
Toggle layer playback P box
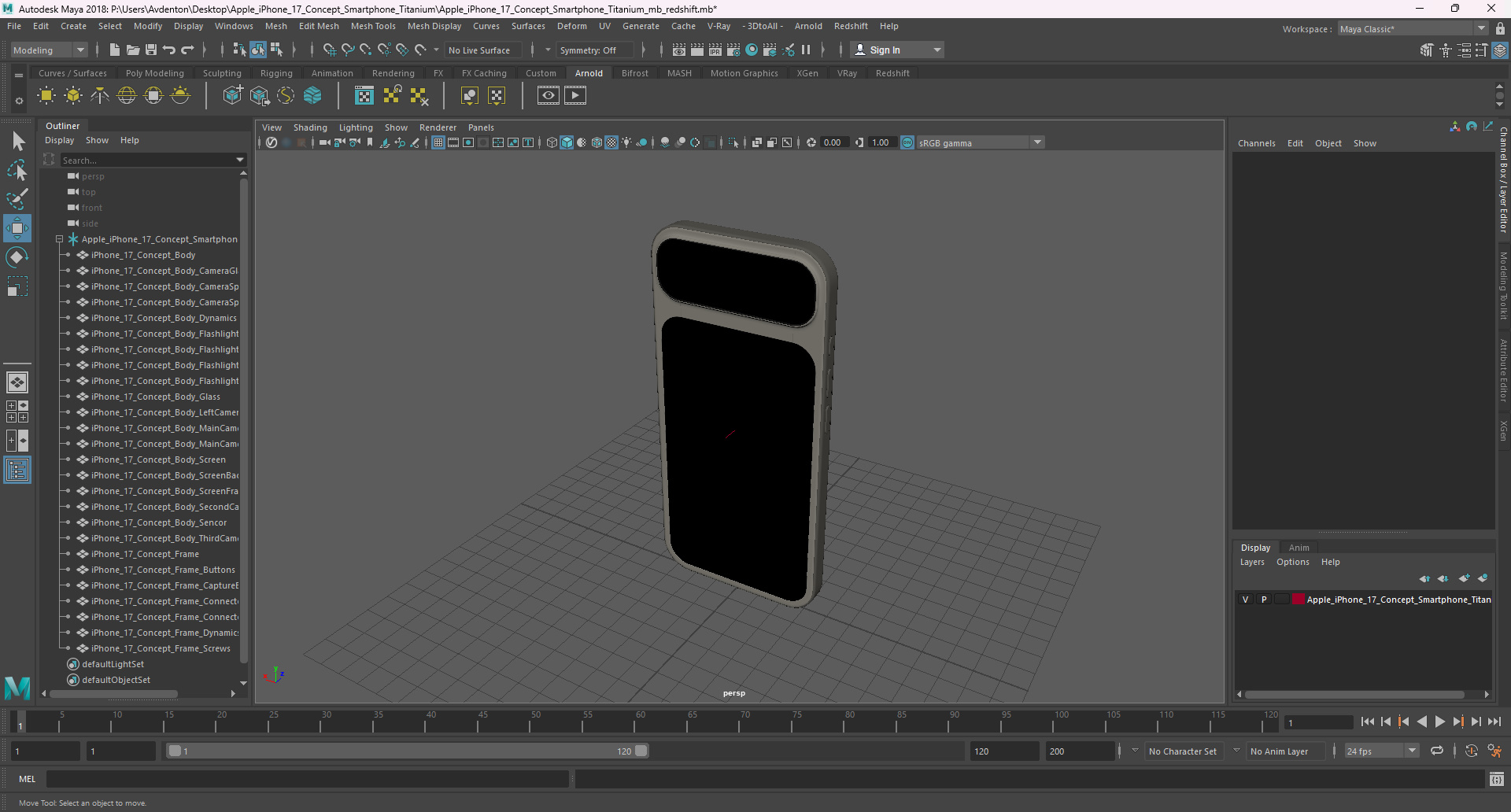click(1264, 600)
